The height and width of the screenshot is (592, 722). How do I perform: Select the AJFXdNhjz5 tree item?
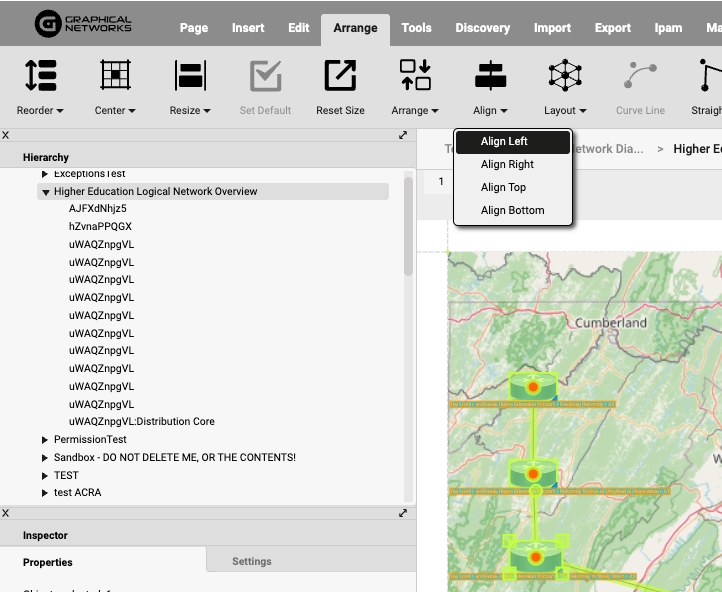[x=98, y=209]
